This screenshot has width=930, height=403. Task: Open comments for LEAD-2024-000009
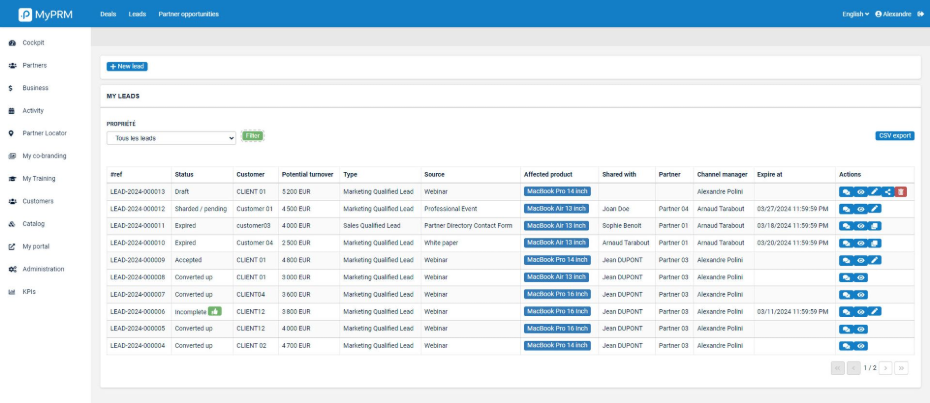point(846,260)
